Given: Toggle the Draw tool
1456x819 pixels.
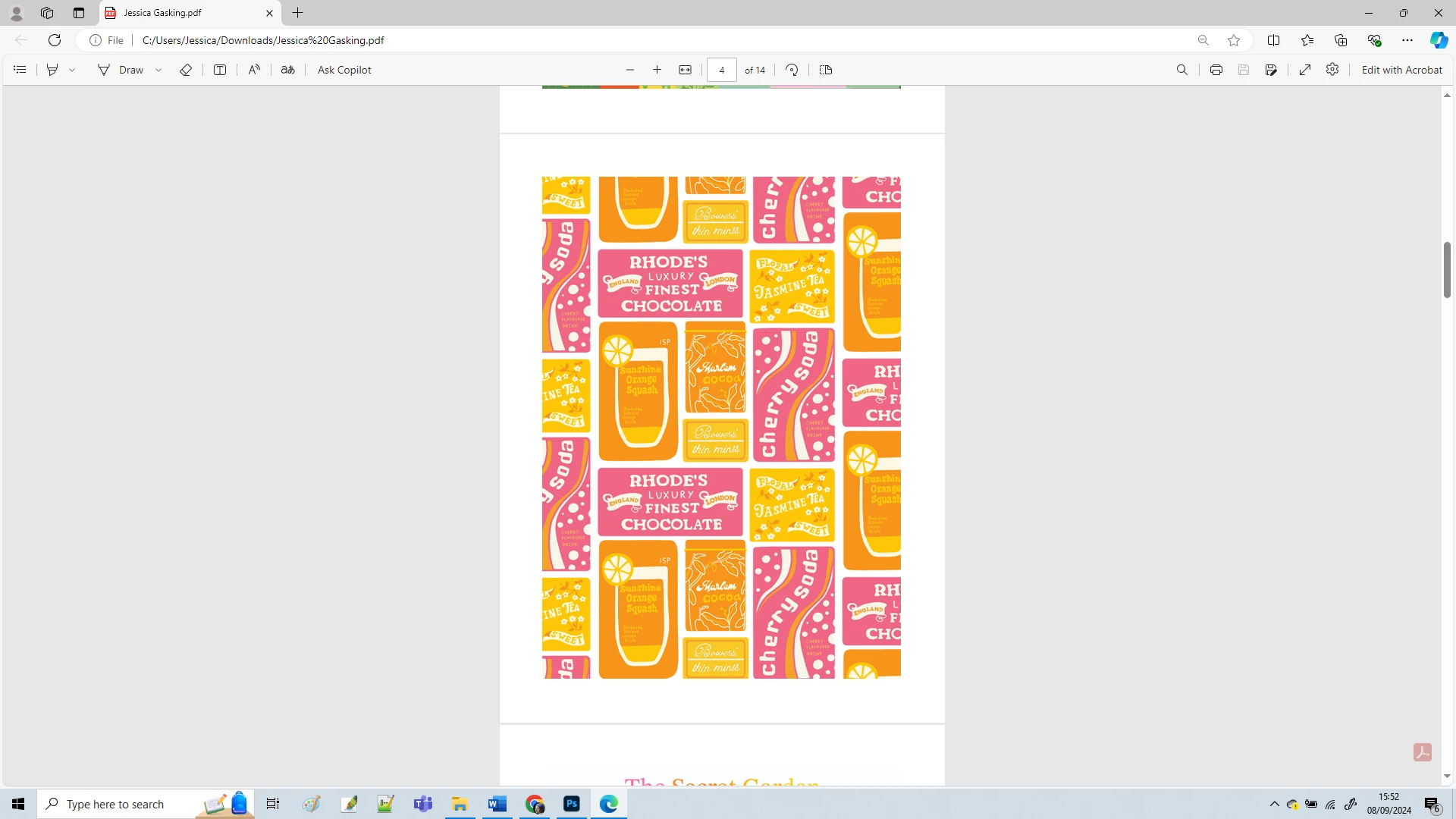Looking at the screenshot, I should click(121, 70).
